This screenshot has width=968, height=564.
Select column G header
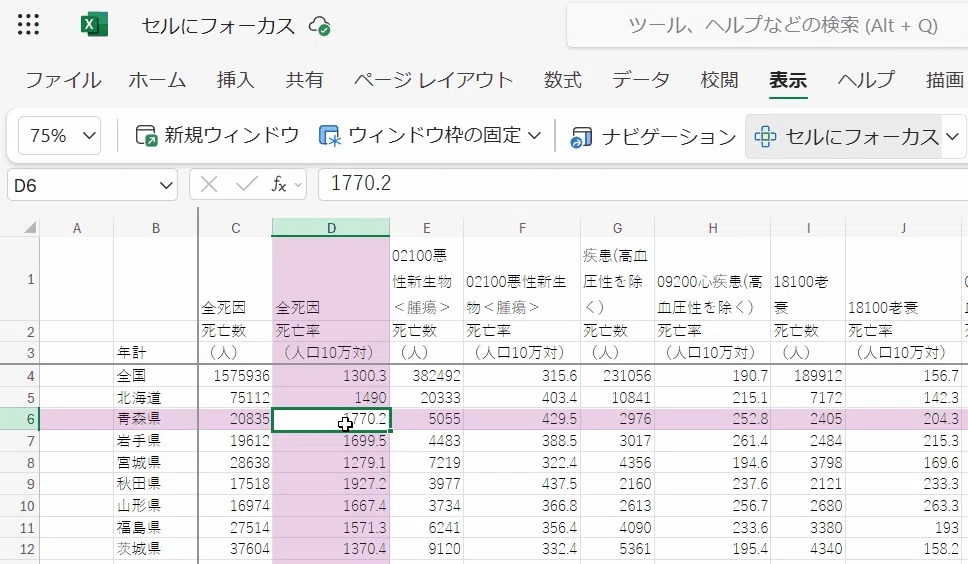617,228
